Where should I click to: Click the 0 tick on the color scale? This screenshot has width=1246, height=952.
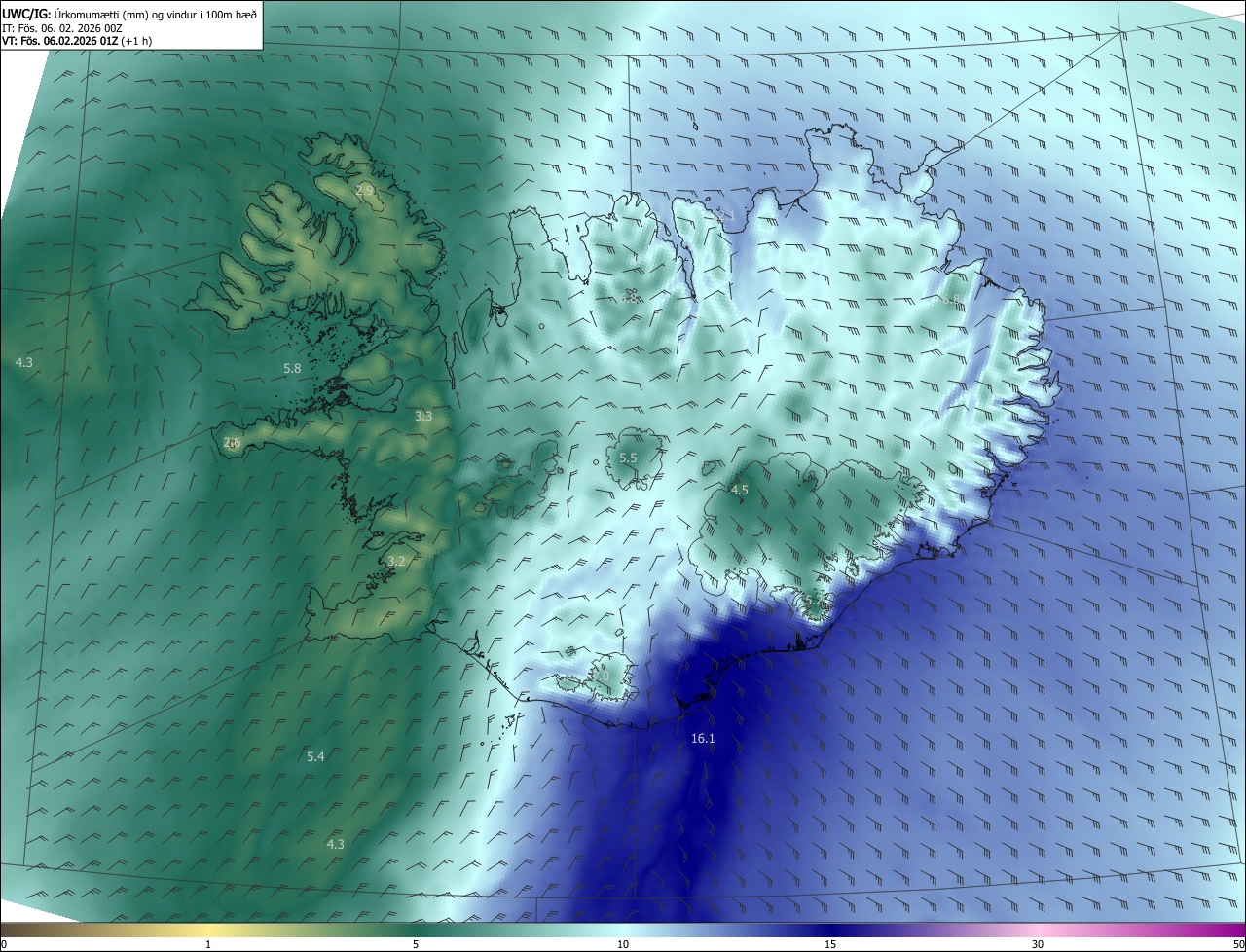click(x=4, y=944)
